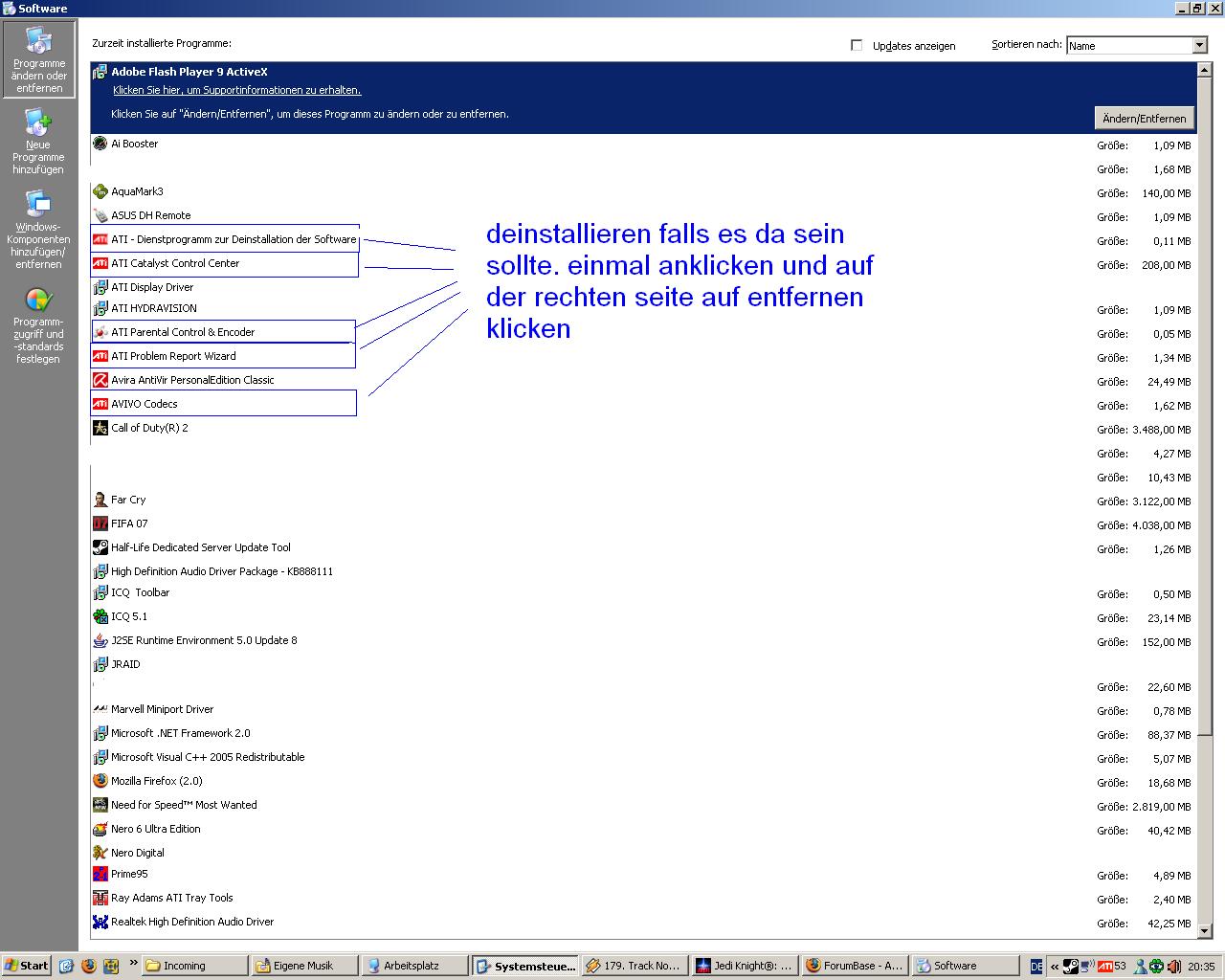Open the 'Sortieren nach' Name dropdown
The width and height of the screenshot is (1225, 980).
tap(1137, 45)
